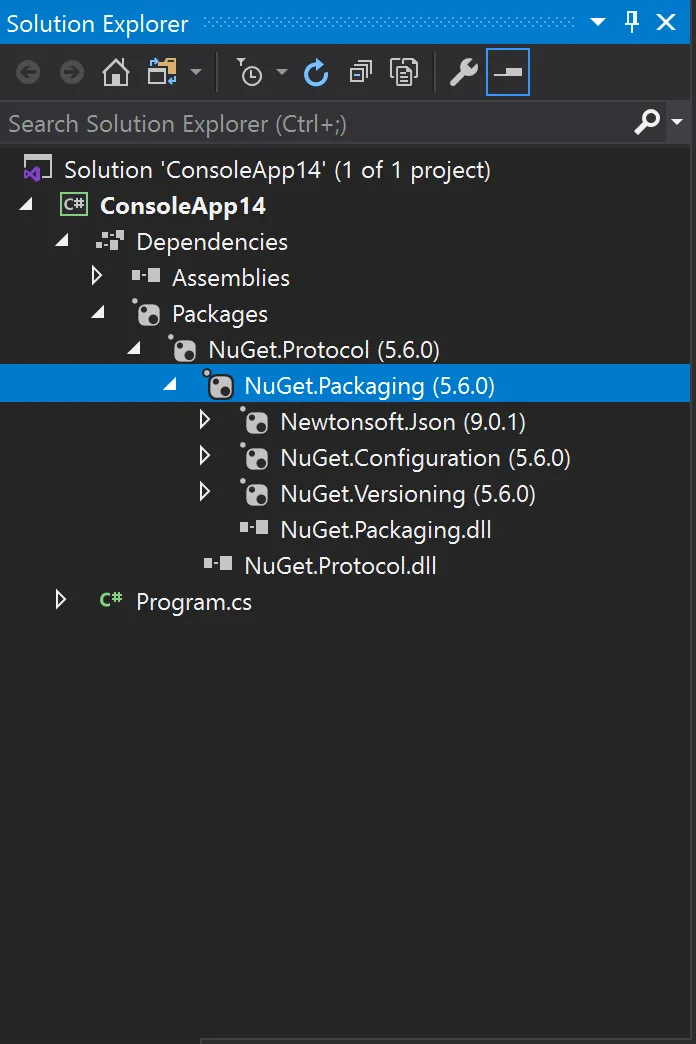Expand the Assemblies node
This screenshot has height=1044, width=696.
pyautogui.click(x=97, y=276)
